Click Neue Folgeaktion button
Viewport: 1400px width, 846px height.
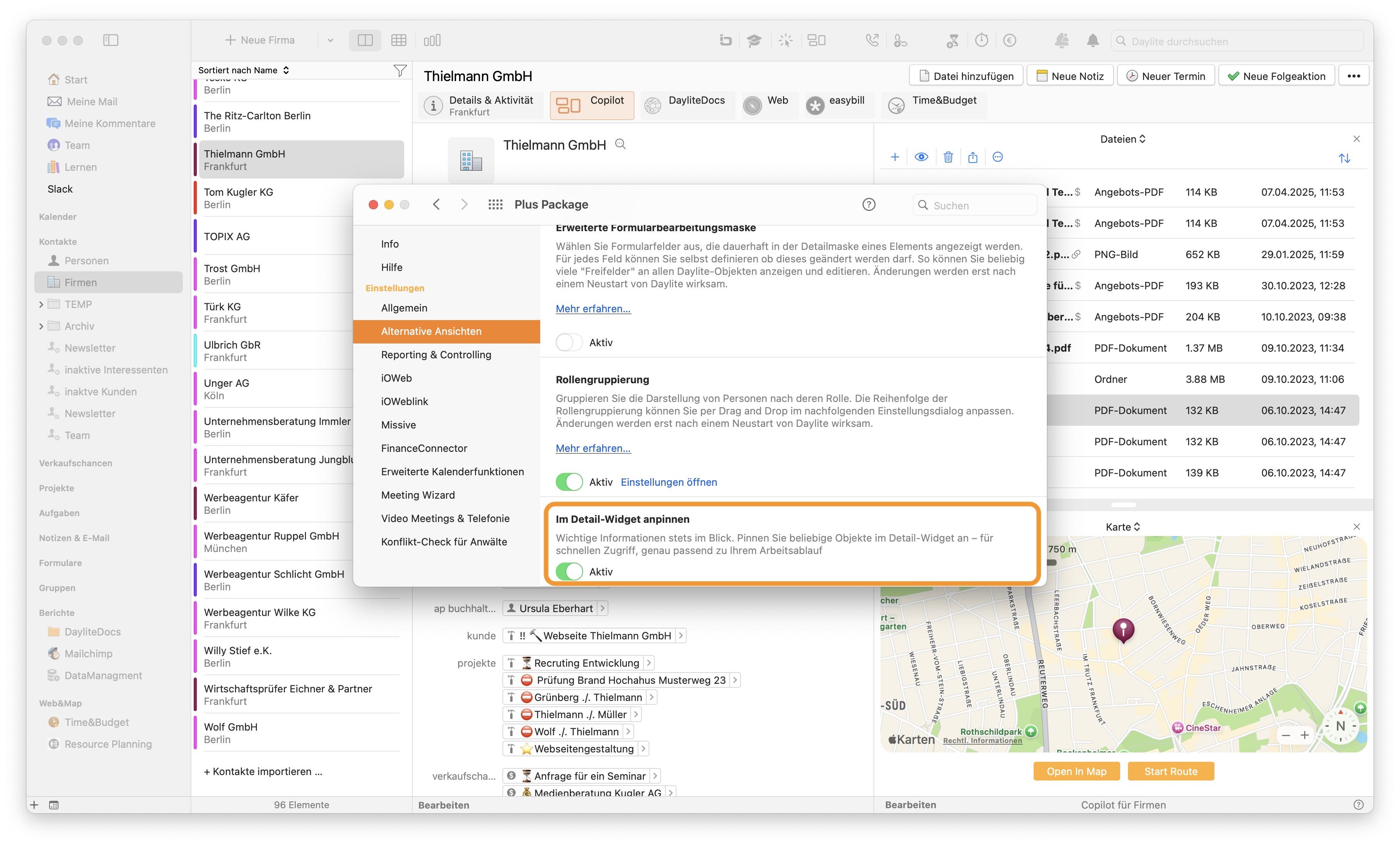(x=1276, y=76)
